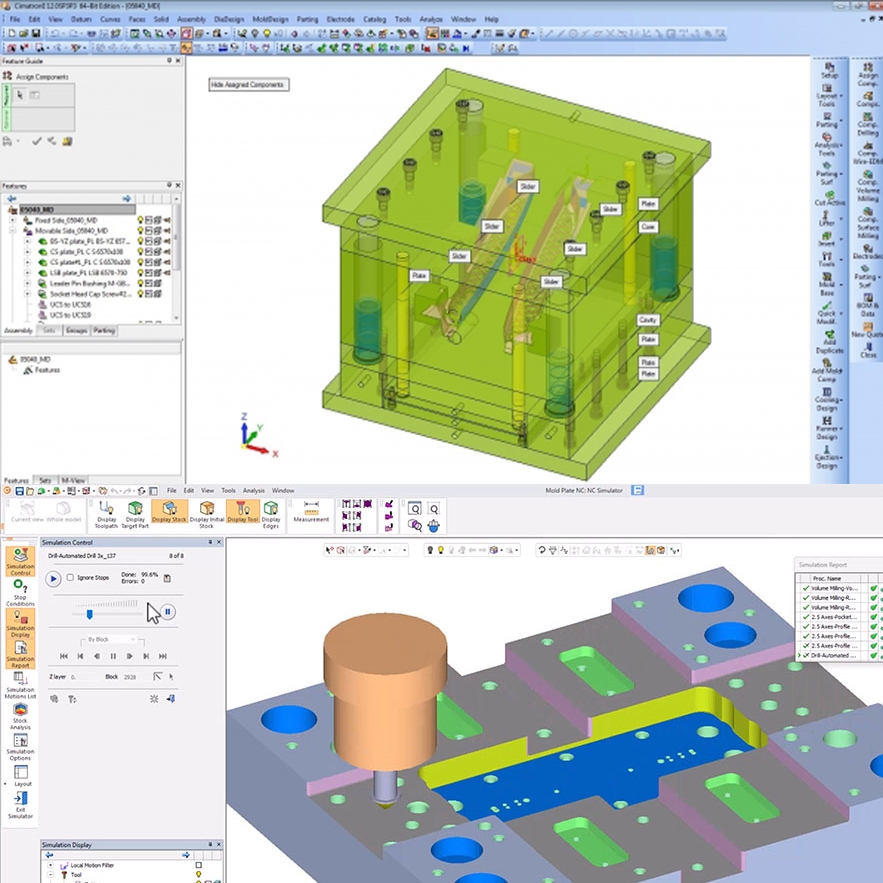
Task: Click the Block number input field
Action: pos(135,677)
